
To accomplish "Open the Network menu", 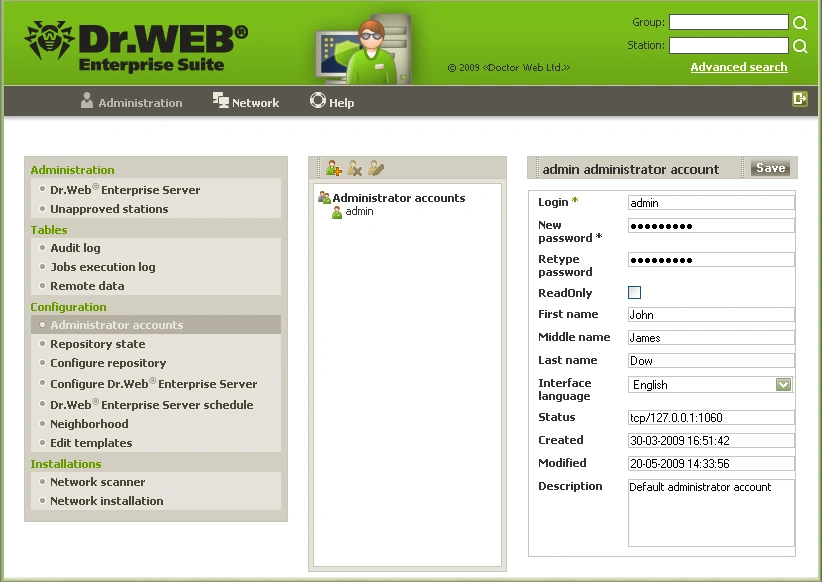I will [246, 102].
